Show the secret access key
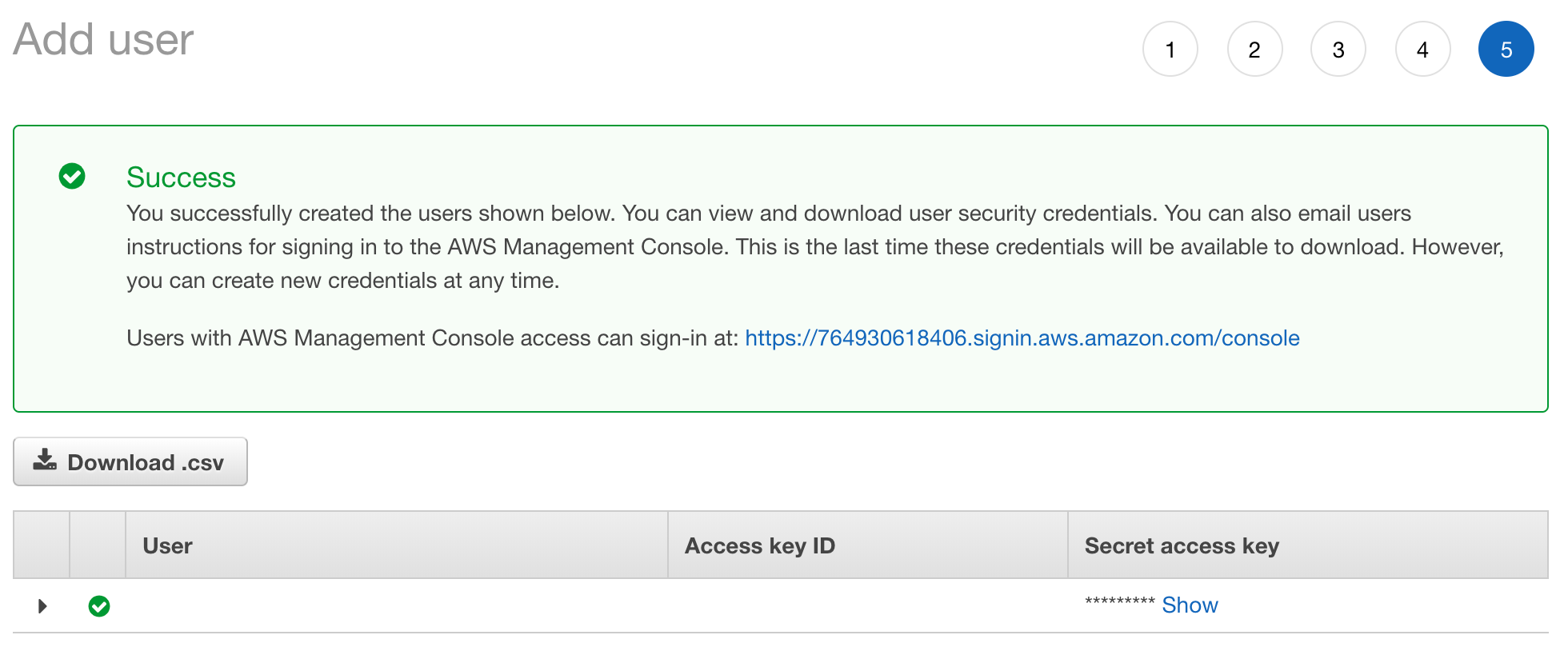 click(1190, 605)
